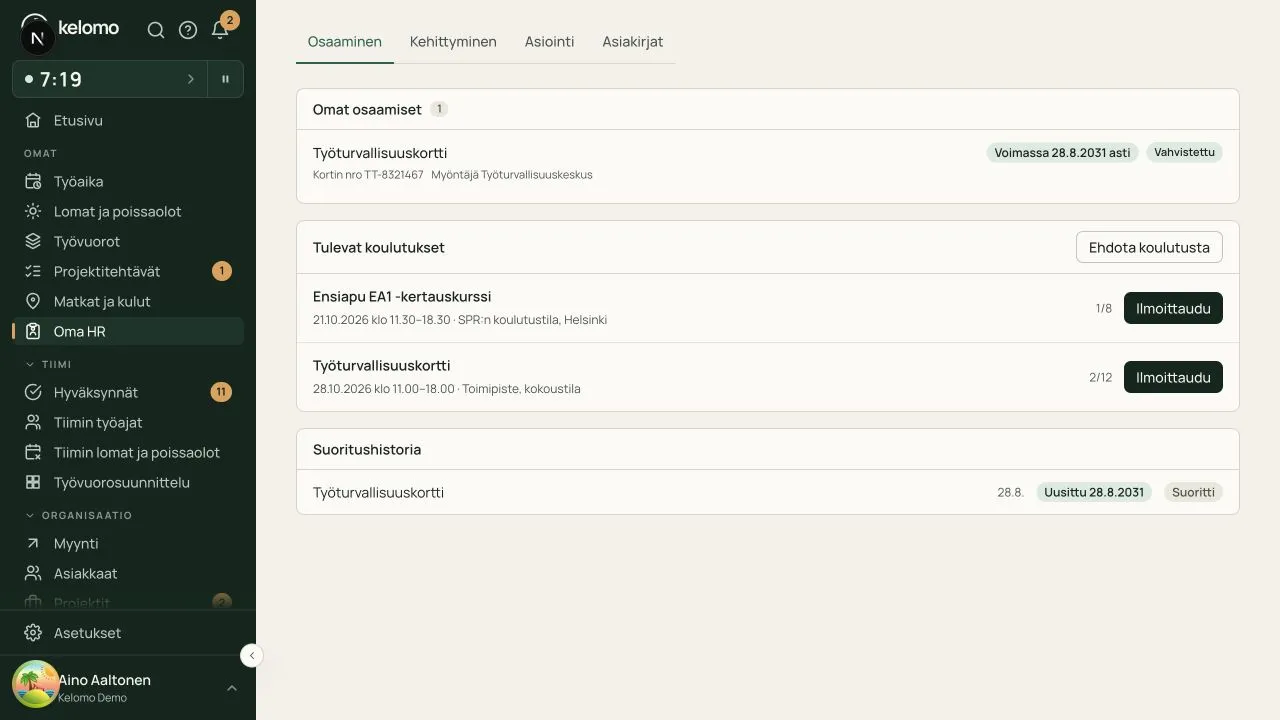Screen dimensions: 1280x720
Task: Switch to the Asiakirjat tab
Action: 633,42
